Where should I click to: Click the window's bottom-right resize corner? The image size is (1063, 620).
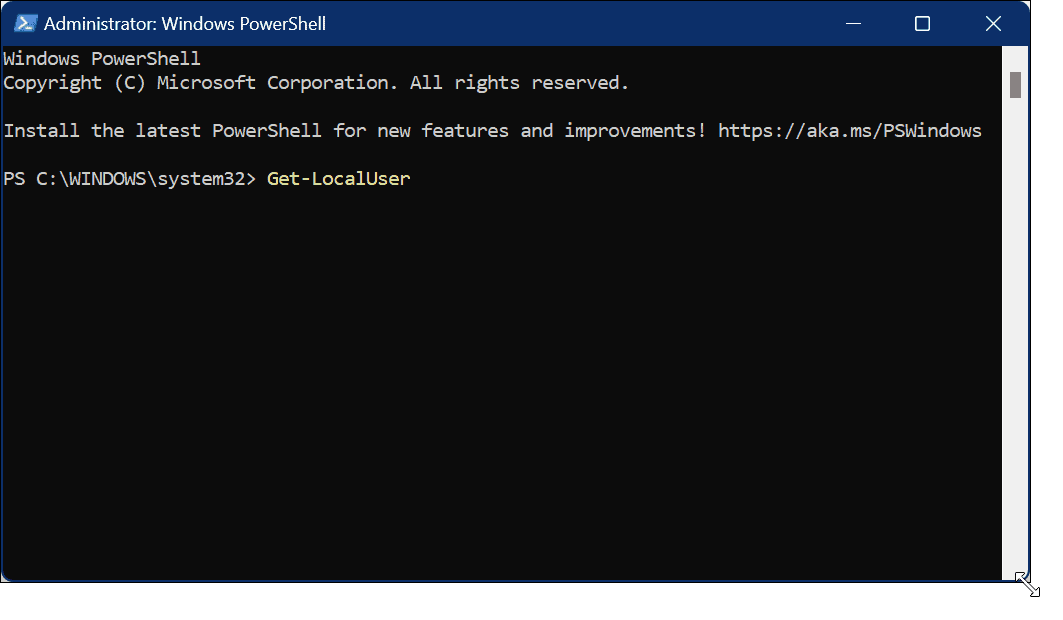[x=1026, y=582]
